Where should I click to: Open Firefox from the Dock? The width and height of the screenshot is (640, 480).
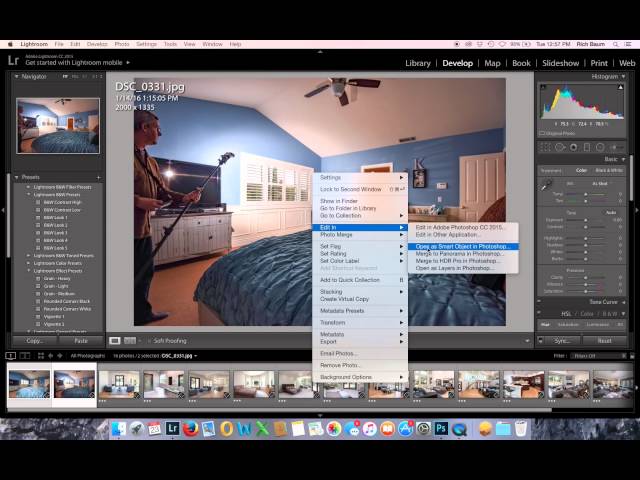190,429
